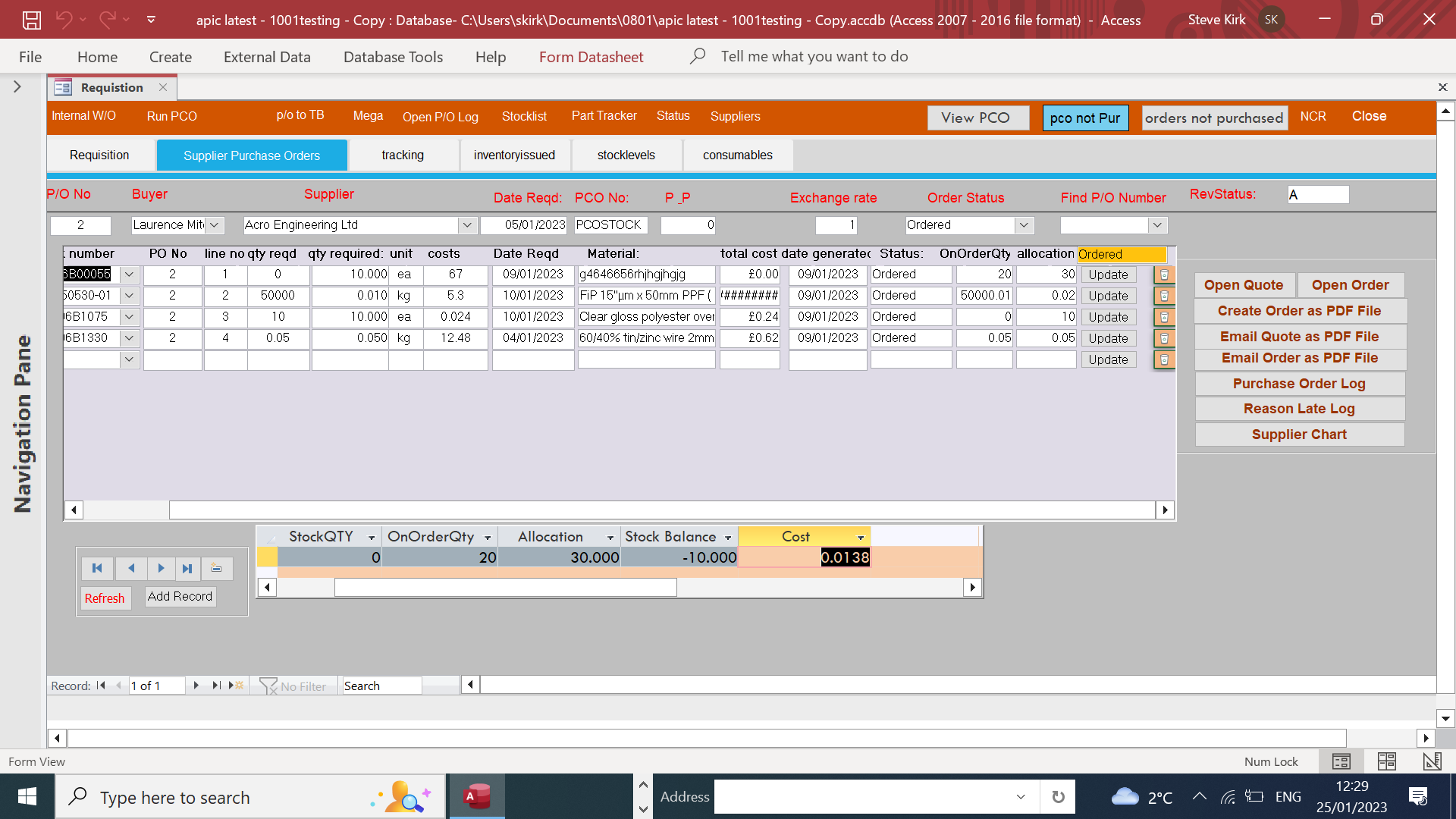Image resolution: width=1456 pixels, height=819 pixels.
Task: Click Open Quote button
Action: (1244, 285)
